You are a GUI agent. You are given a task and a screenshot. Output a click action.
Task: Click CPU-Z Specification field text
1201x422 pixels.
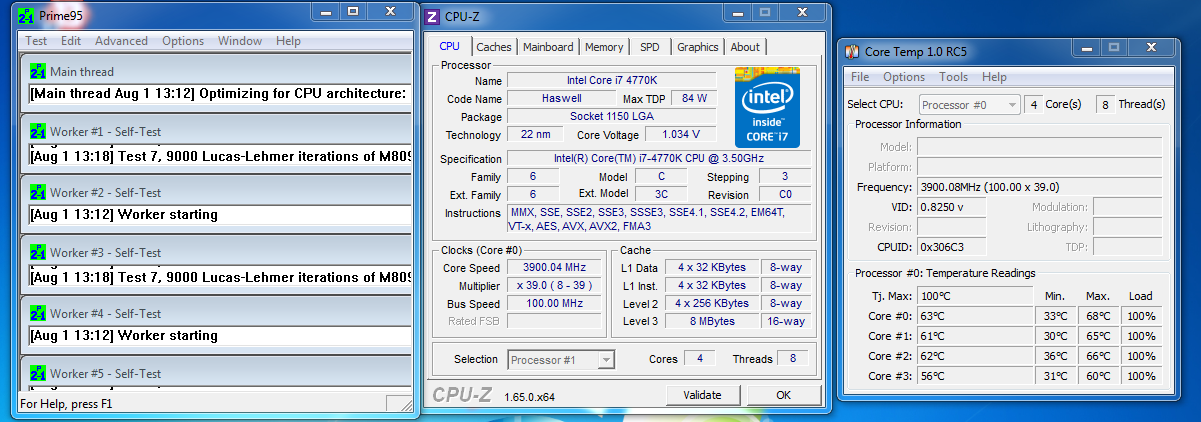click(661, 159)
